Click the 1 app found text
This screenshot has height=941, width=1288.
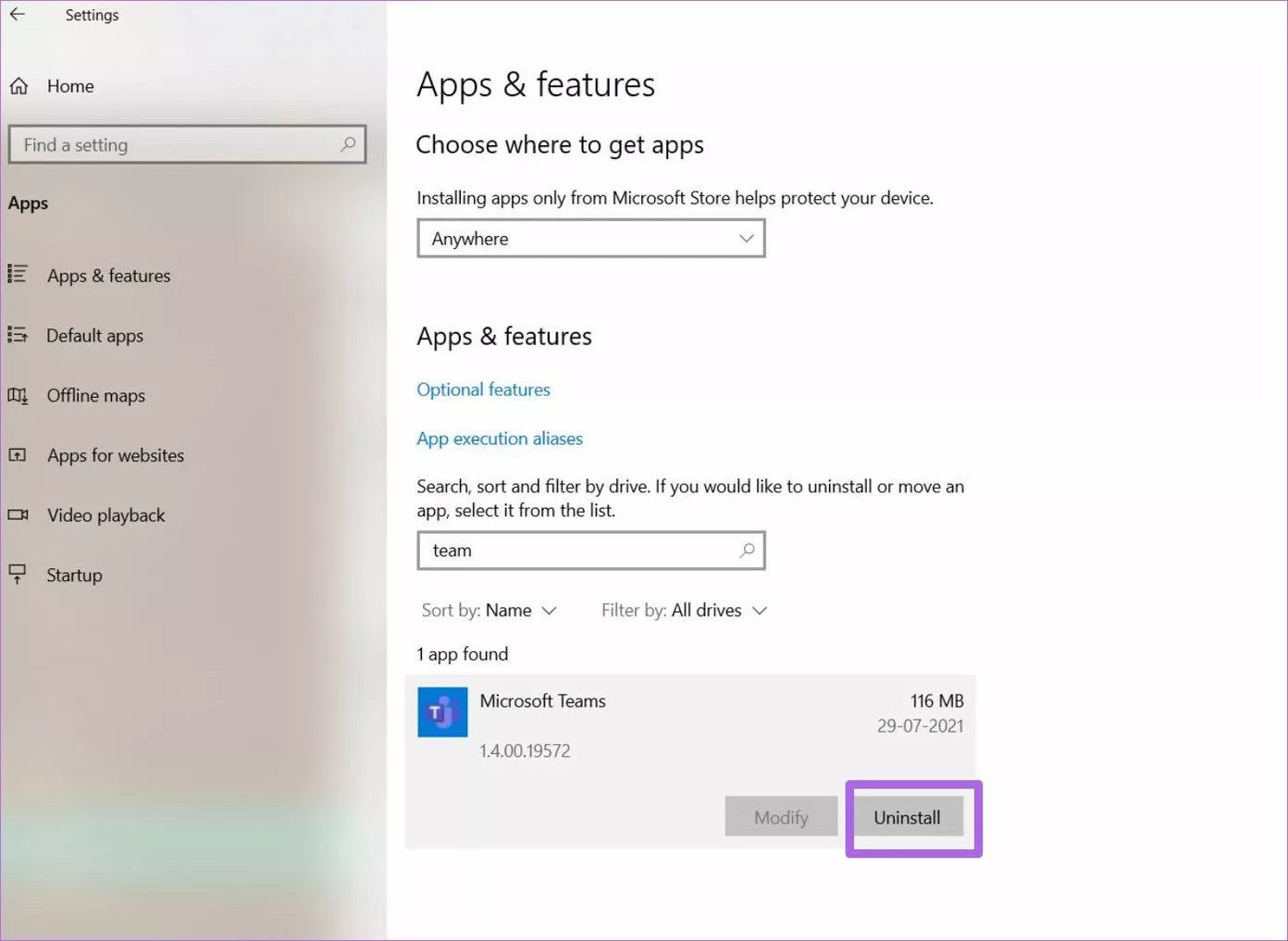(463, 654)
